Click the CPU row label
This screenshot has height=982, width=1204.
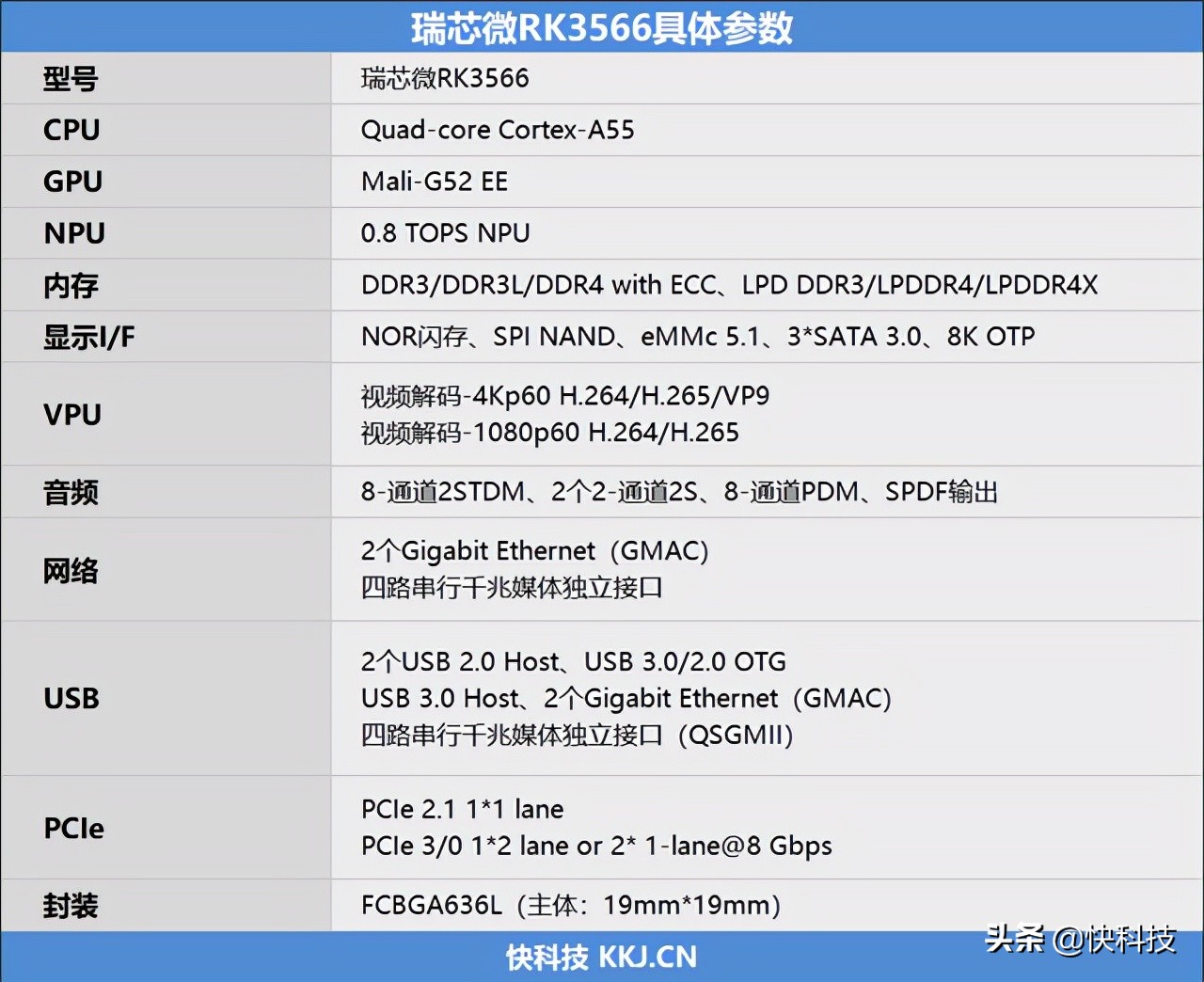[71, 130]
